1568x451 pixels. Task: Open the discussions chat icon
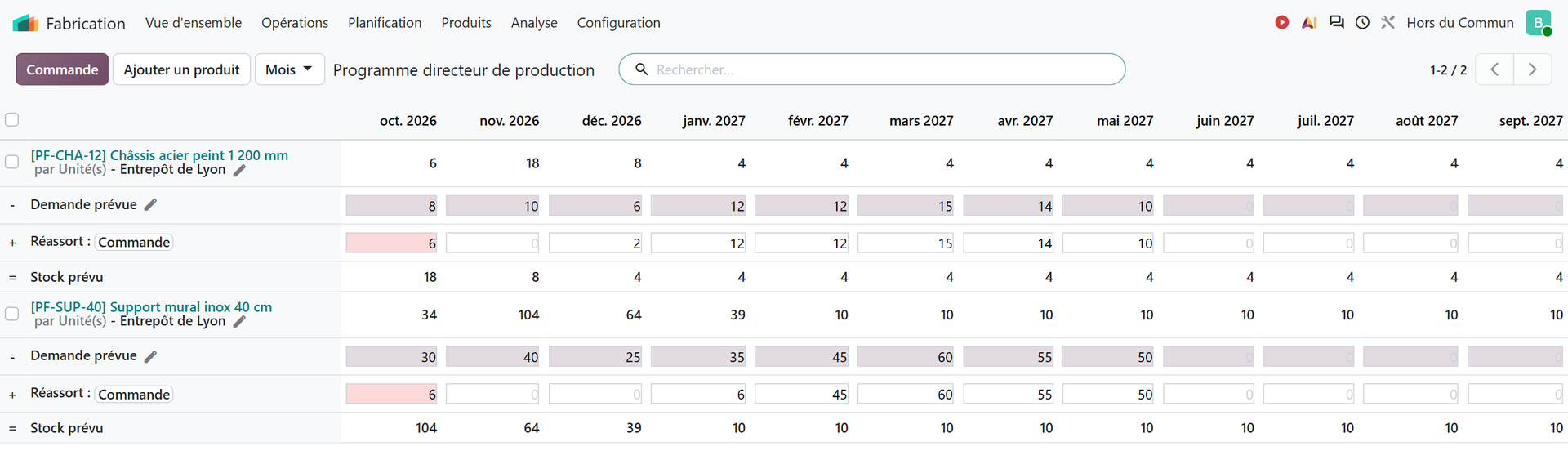1337,23
